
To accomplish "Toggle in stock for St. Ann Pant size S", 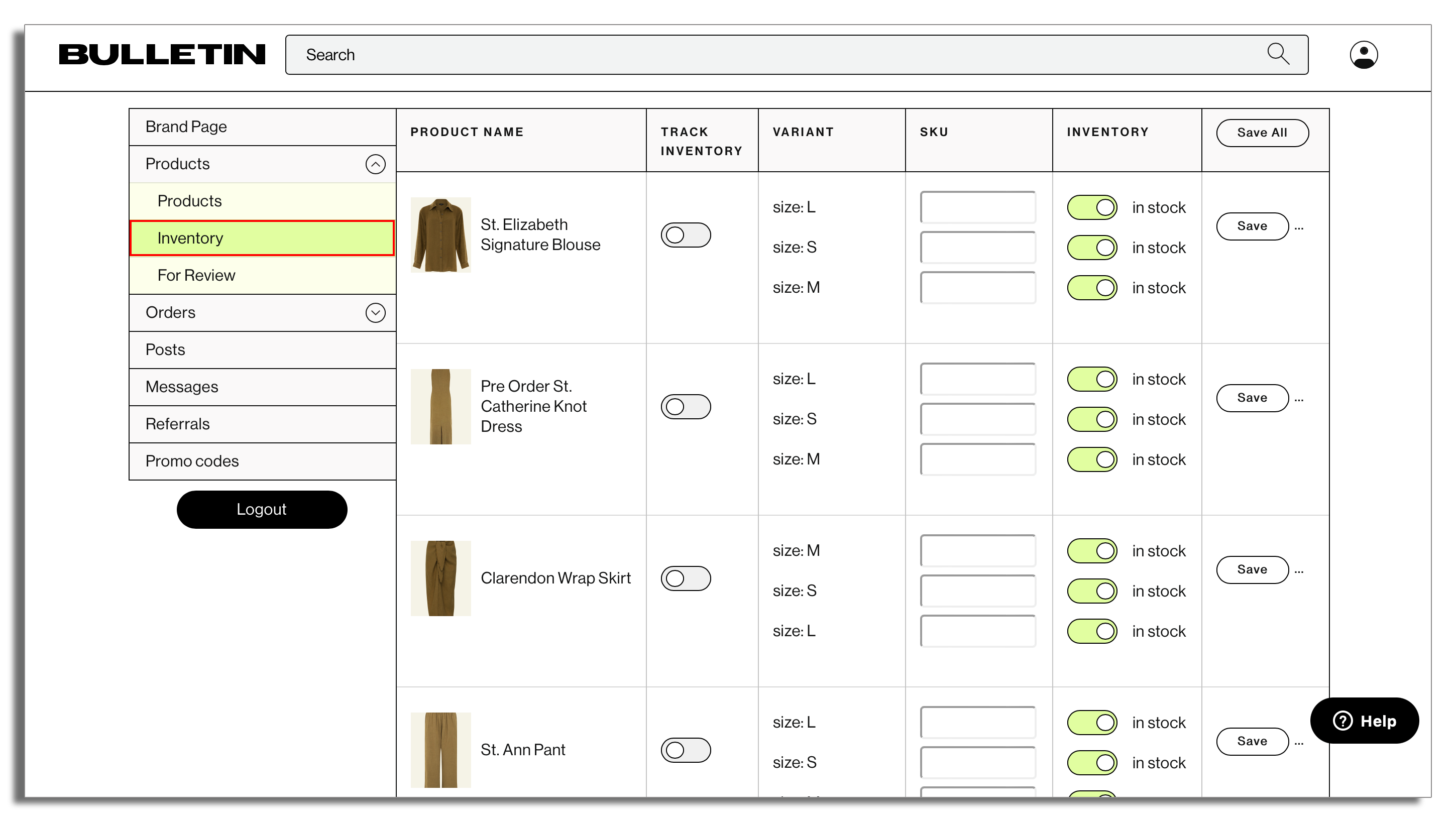I will pyautogui.click(x=1092, y=763).
